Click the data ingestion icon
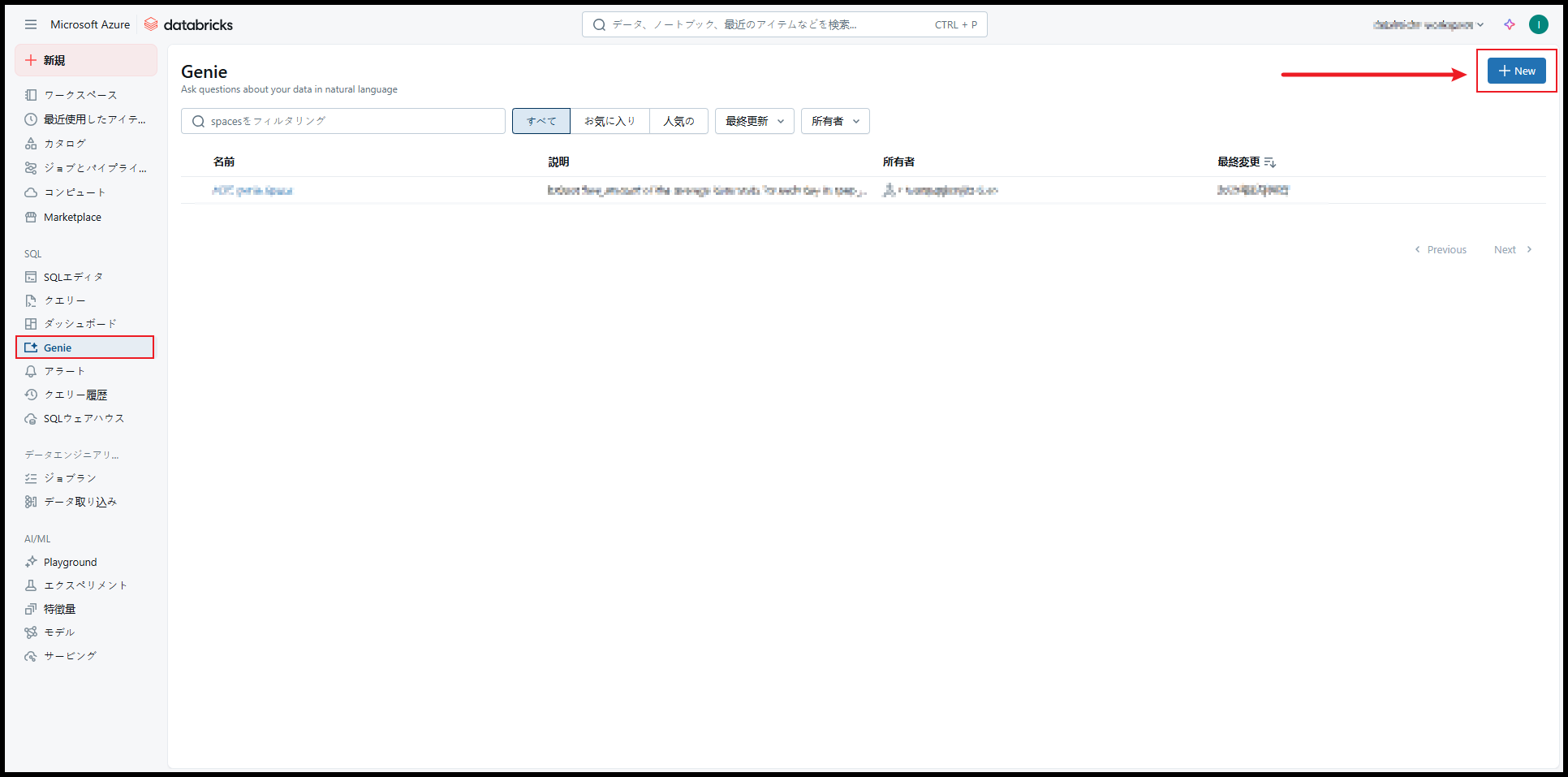Viewport: 1568px width, 777px height. [x=31, y=502]
